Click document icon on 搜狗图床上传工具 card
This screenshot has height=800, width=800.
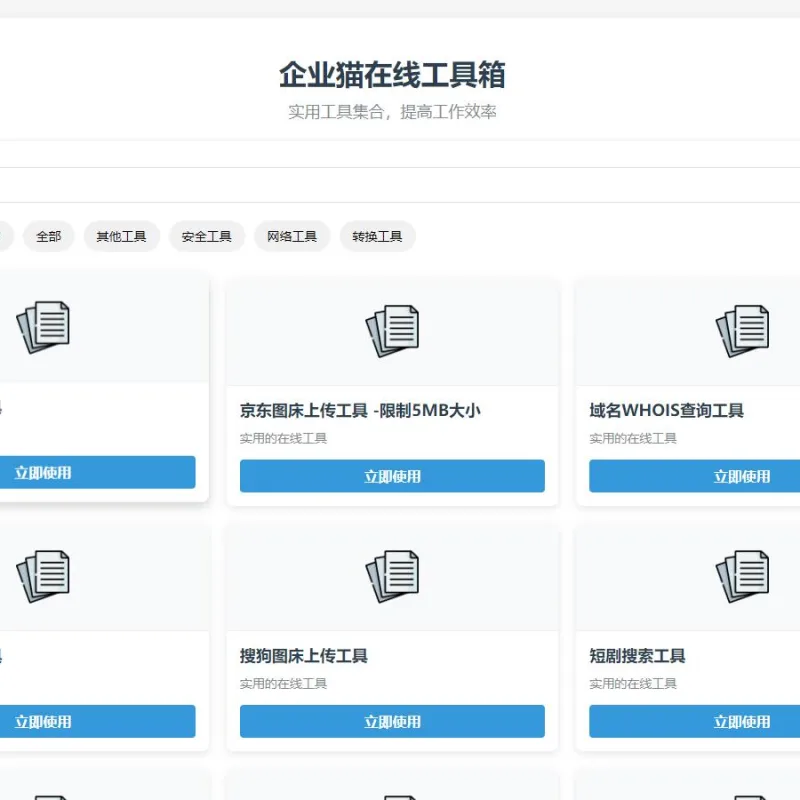(392, 577)
